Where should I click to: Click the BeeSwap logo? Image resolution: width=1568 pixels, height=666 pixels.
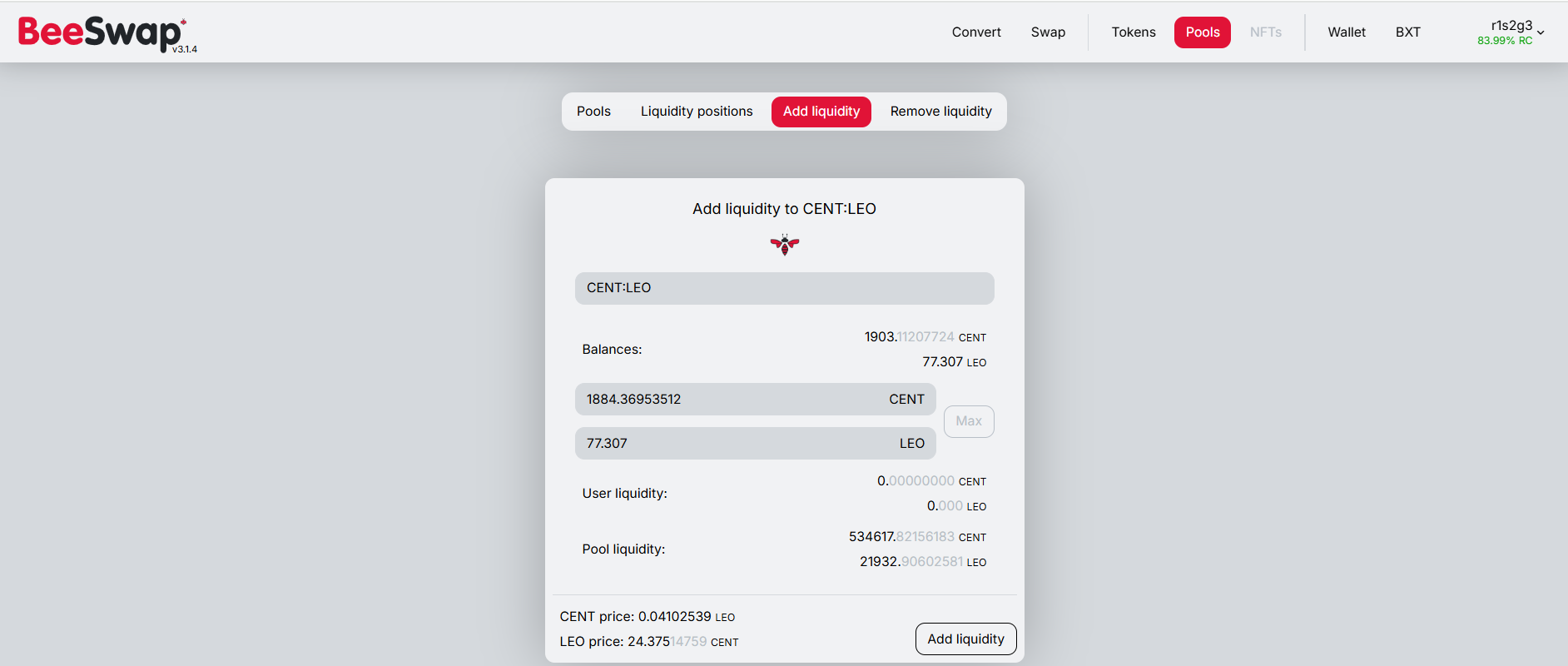coord(107,34)
